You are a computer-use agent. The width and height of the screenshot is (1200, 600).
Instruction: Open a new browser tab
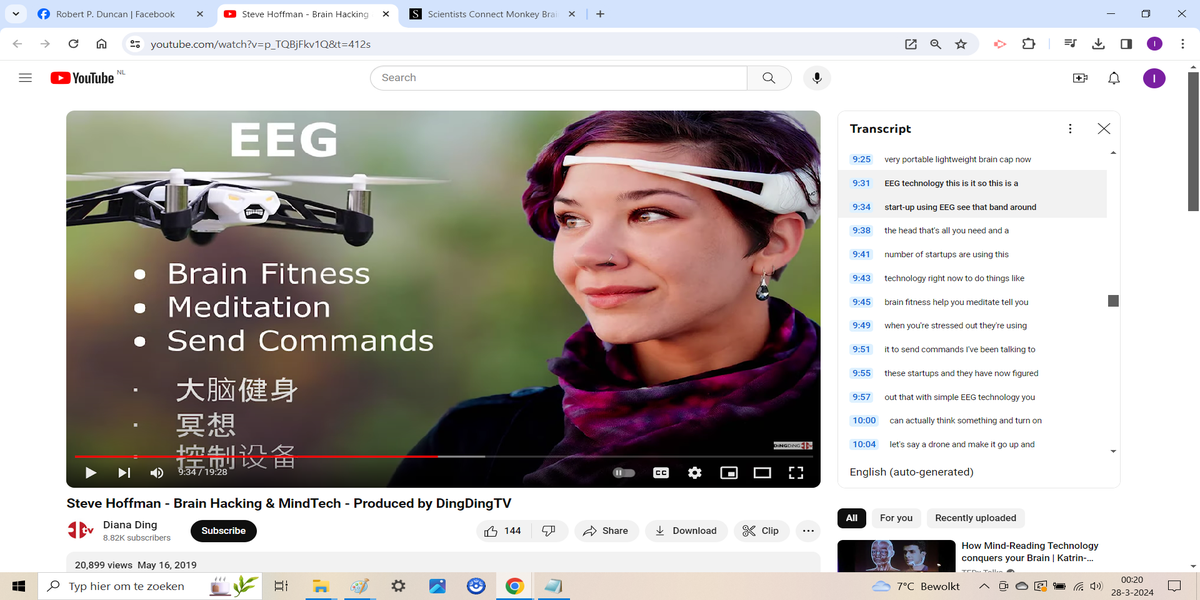600,14
